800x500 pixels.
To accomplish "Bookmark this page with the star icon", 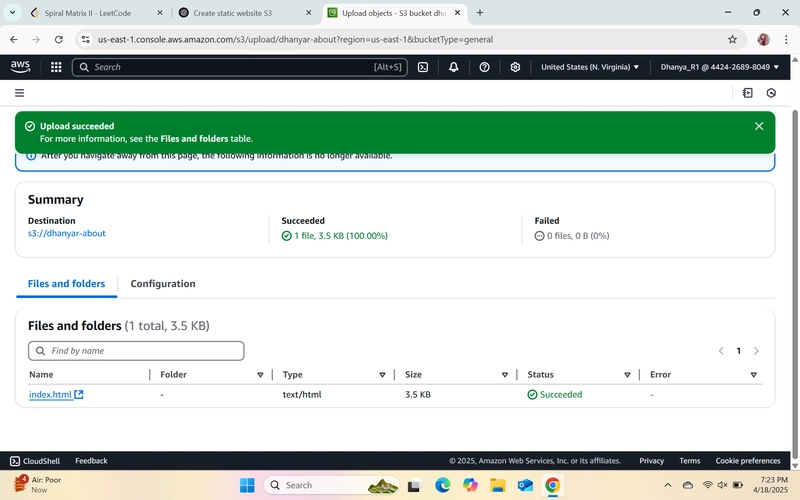I will pos(733,39).
